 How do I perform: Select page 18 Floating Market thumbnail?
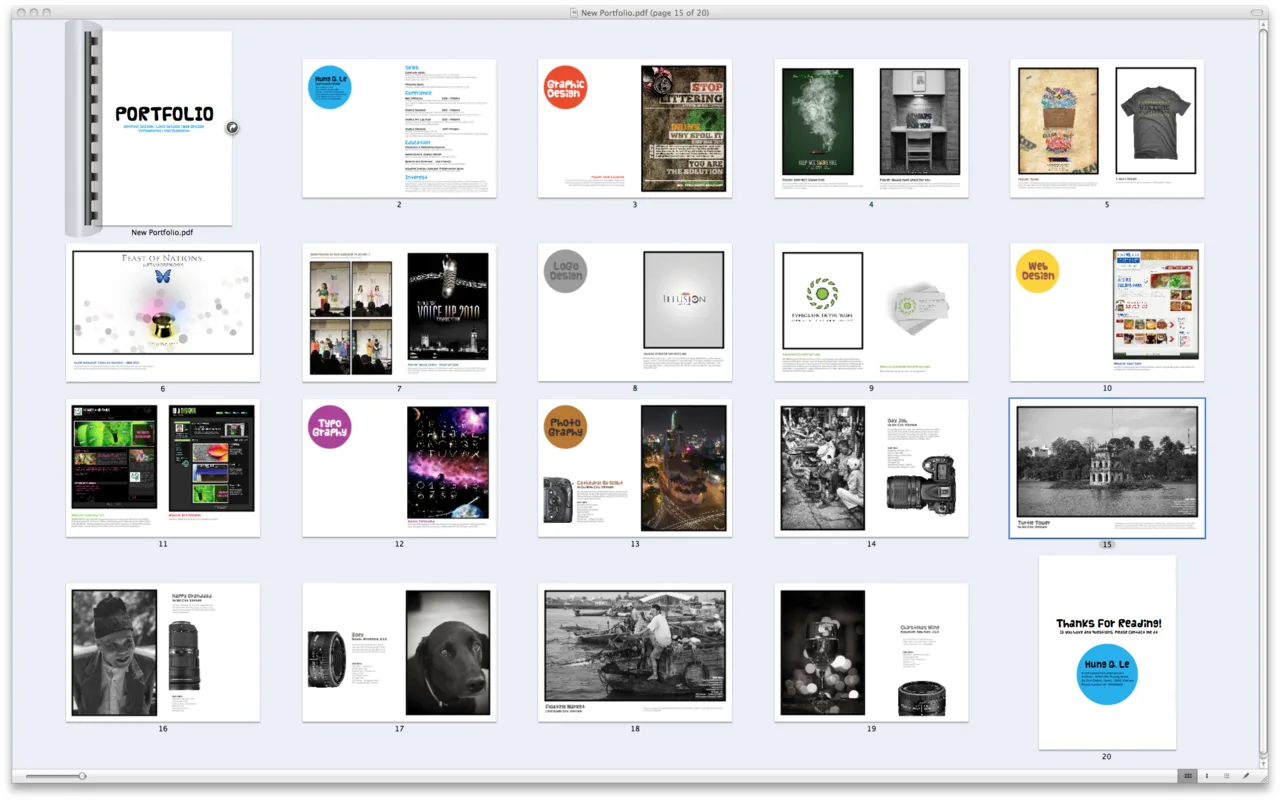coord(635,652)
